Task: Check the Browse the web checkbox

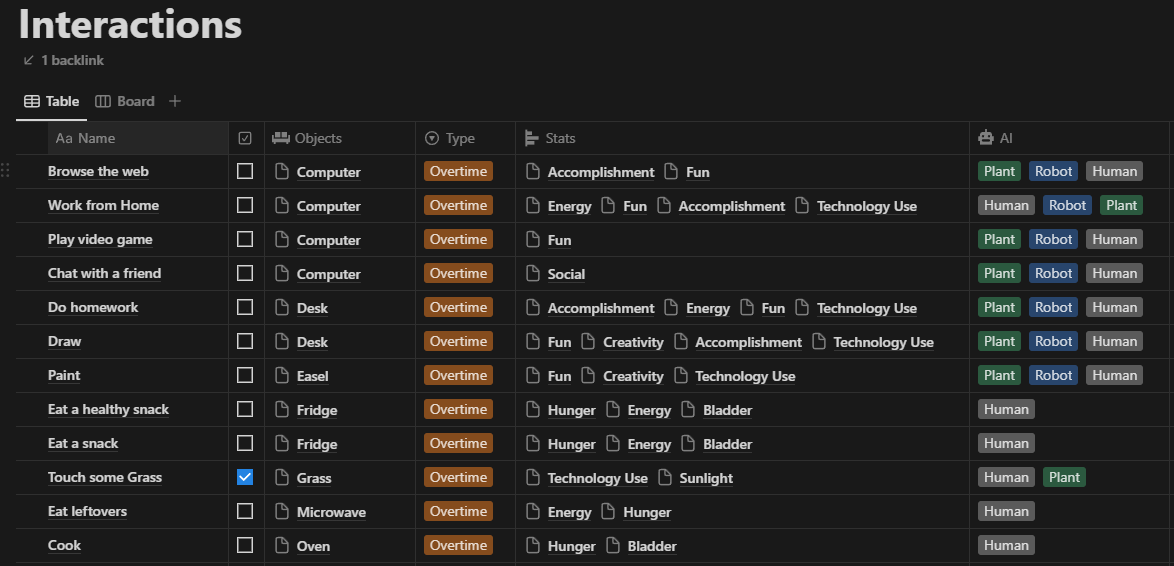Action: [245, 172]
